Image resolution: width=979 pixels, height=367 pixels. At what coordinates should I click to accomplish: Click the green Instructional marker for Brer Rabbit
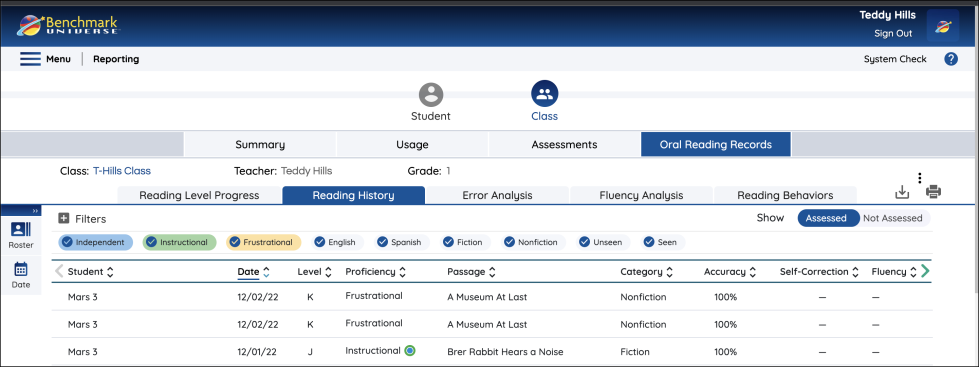coord(410,351)
